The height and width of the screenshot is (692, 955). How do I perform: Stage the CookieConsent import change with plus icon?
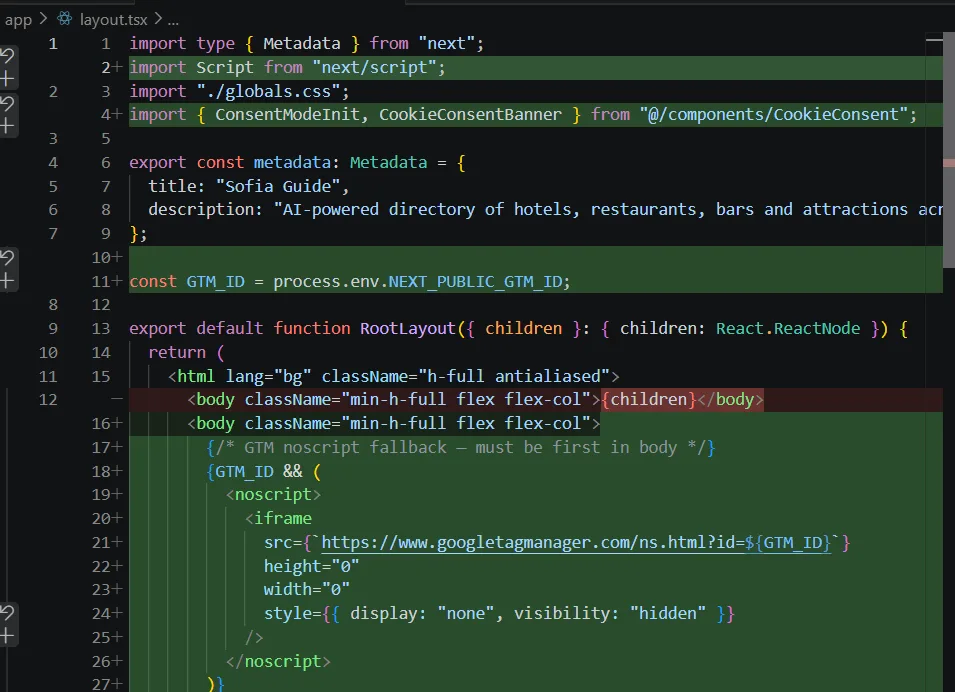click(x=7, y=127)
